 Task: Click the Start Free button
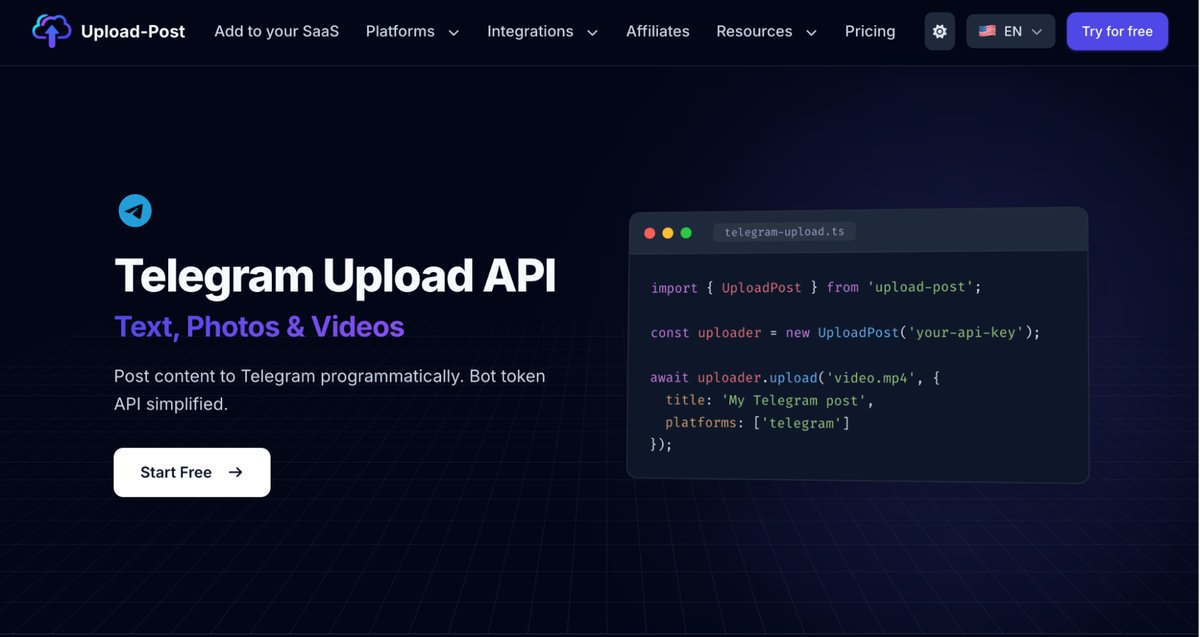[x=192, y=472]
